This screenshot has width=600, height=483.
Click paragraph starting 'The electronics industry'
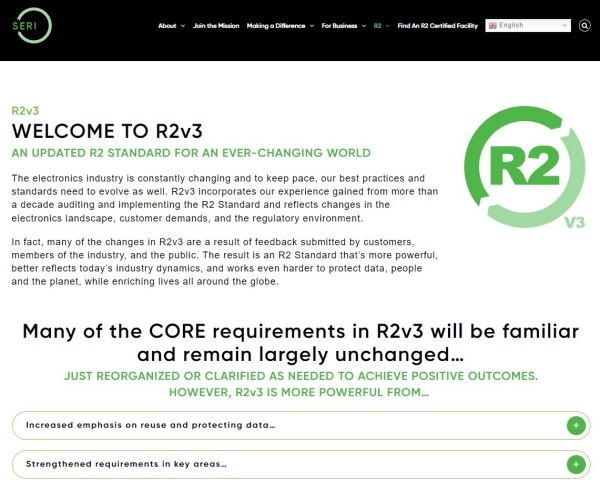coord(225,198)
